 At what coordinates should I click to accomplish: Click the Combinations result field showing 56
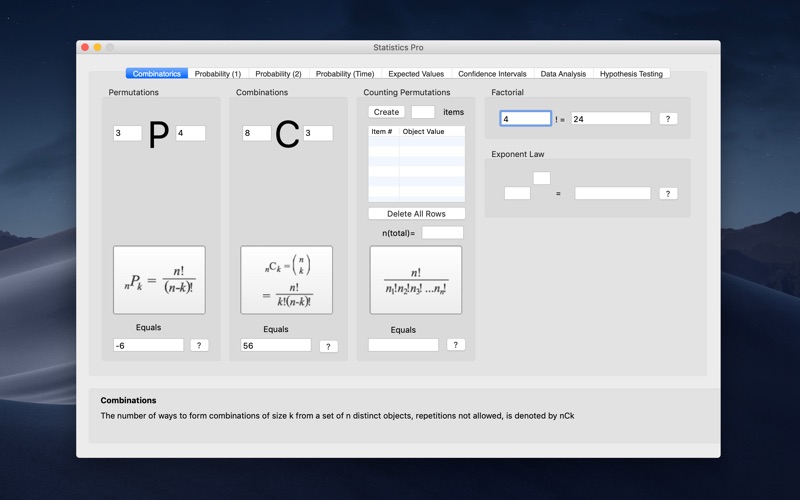tap(276, 345)
